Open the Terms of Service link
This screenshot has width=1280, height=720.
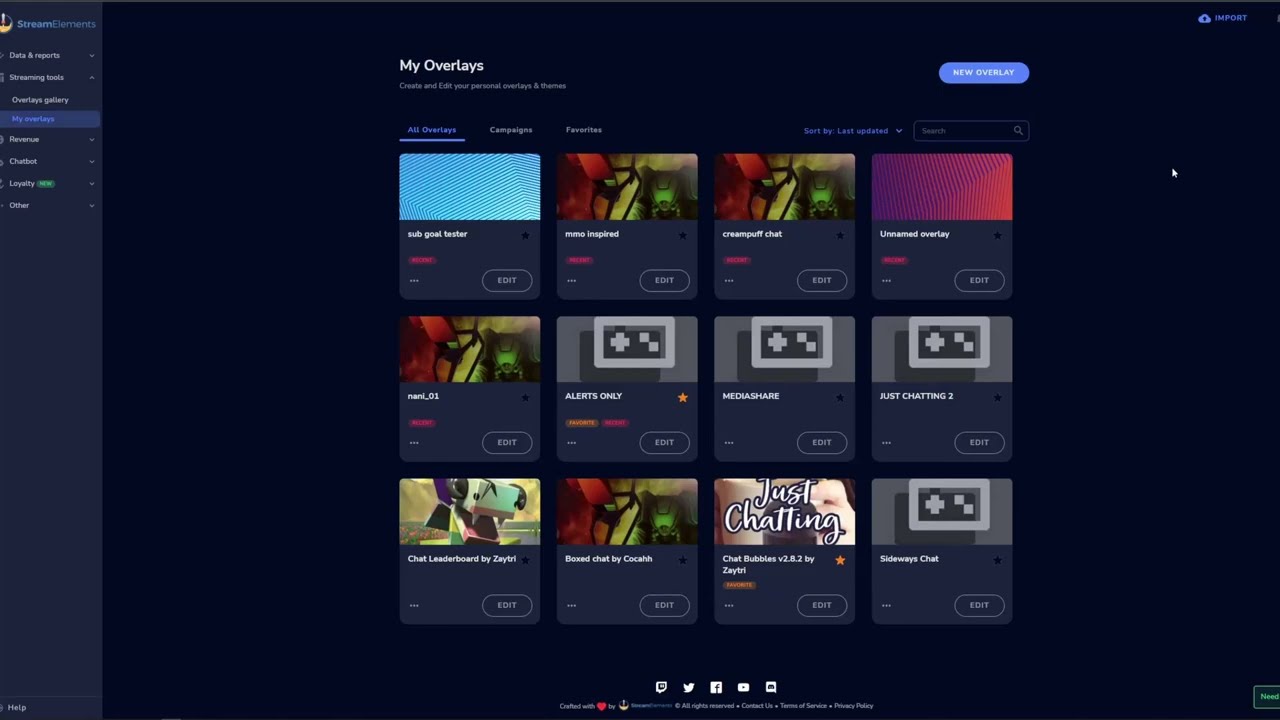pos(803,706)
